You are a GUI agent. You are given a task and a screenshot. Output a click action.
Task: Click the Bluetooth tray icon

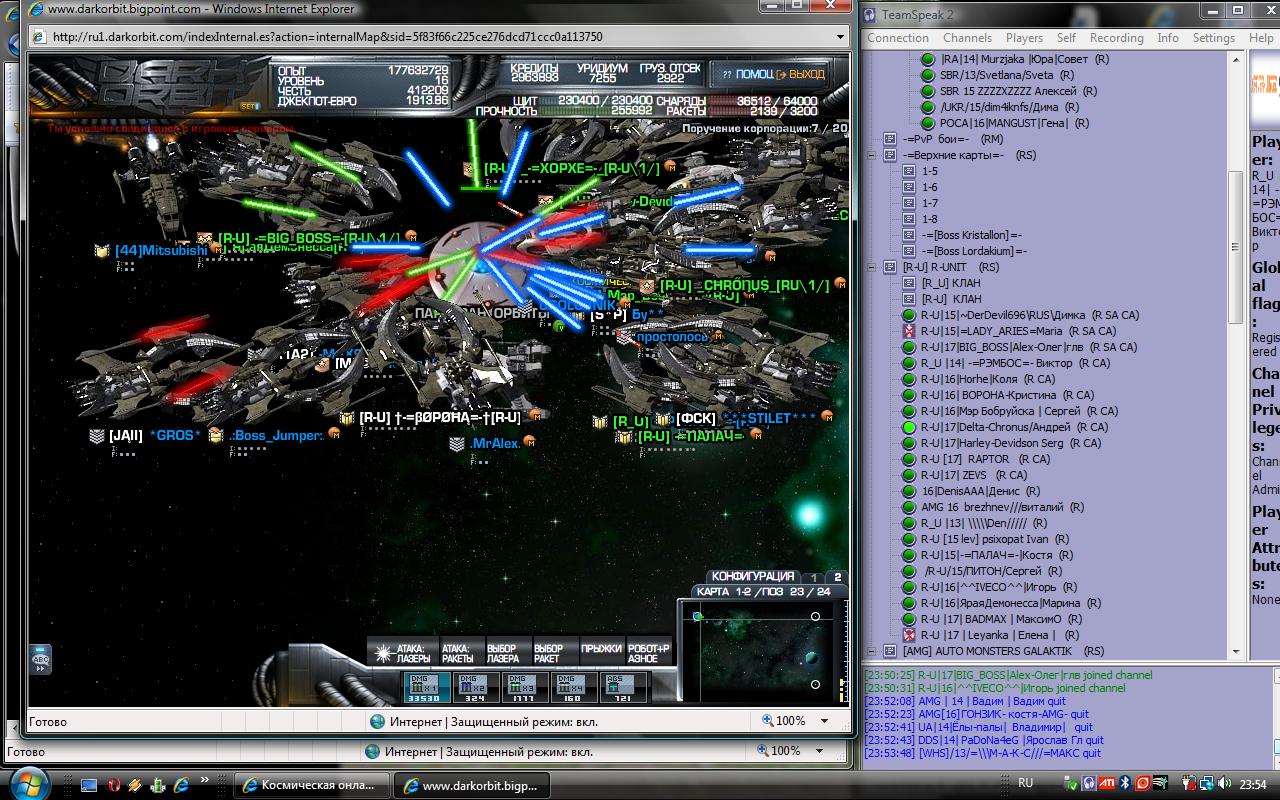point(1125,784)
